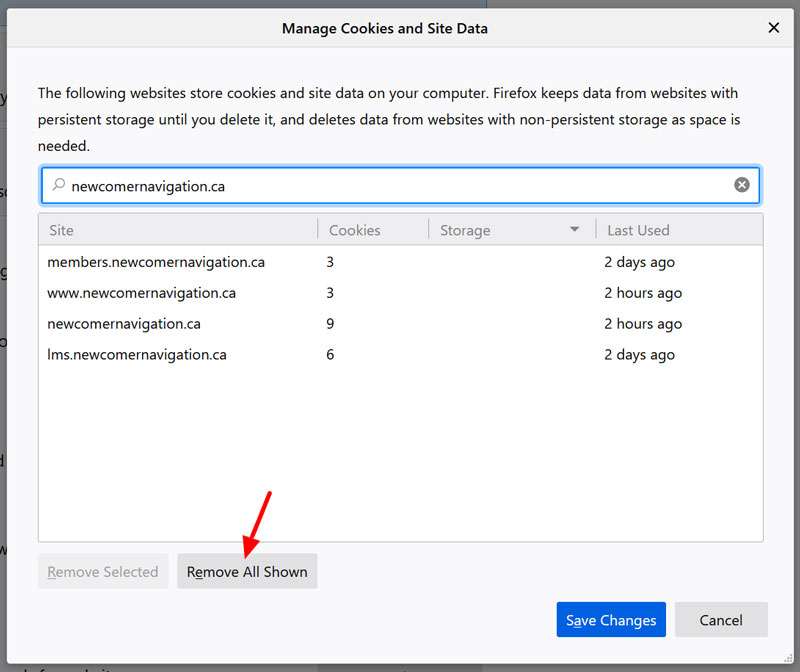
Task: Grab the dialog resize grip corner
Action: (788, 658)
